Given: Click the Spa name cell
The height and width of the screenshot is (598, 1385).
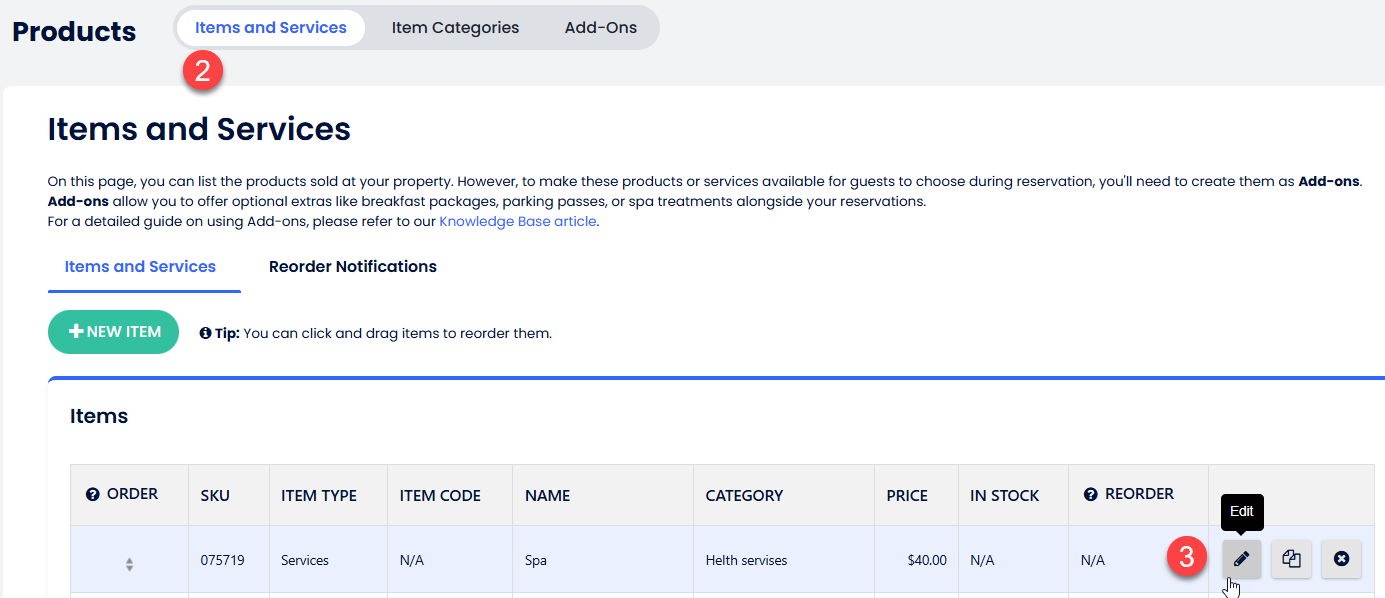Looking at the screenshot, I should click(536, 561).
